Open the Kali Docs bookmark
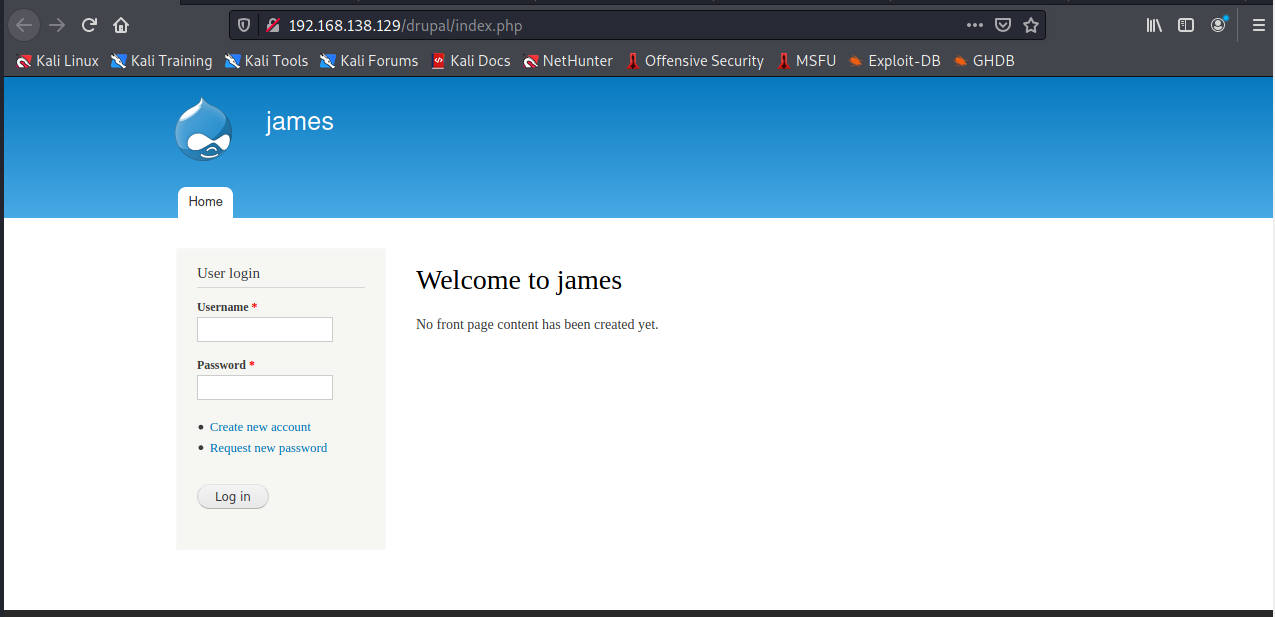This screenshot has height=617, width=1275. 471,61
